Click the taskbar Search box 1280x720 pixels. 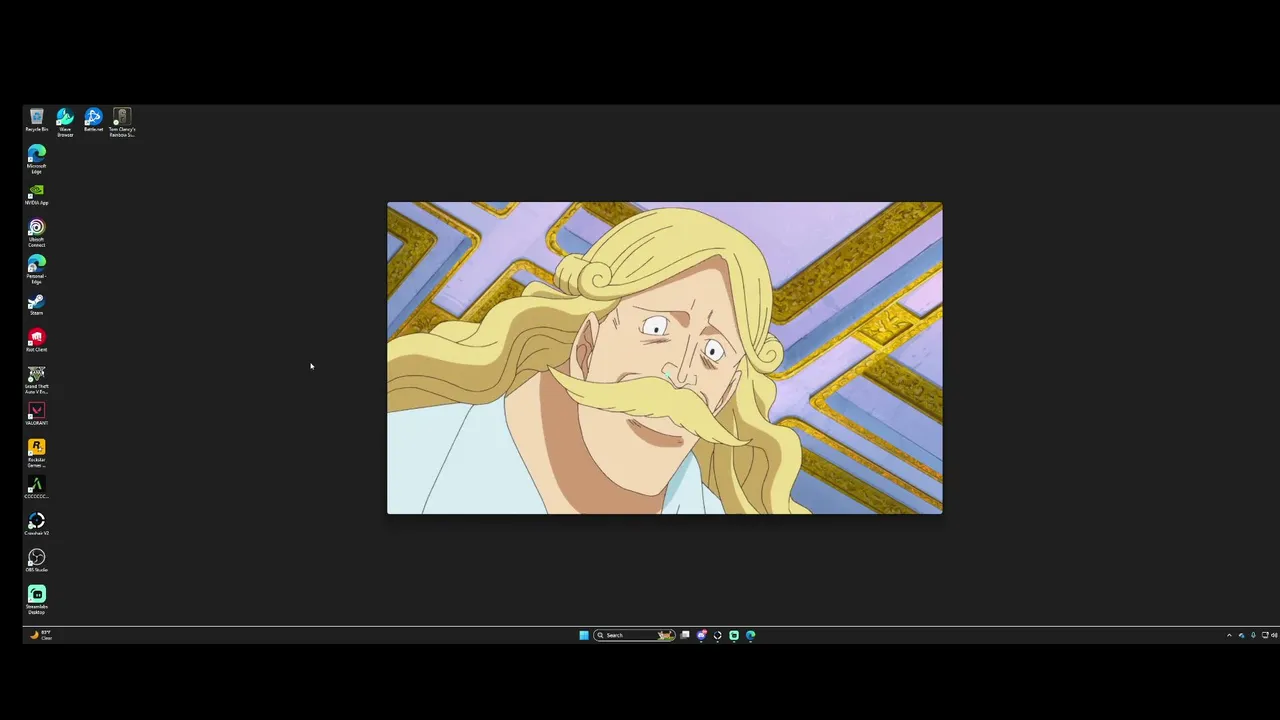coord(633,635)
